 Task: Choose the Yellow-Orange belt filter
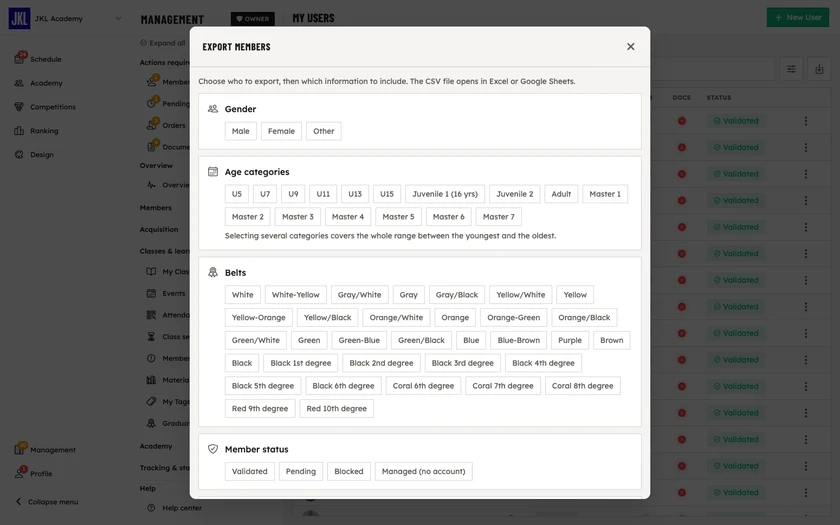click(259, 318)
